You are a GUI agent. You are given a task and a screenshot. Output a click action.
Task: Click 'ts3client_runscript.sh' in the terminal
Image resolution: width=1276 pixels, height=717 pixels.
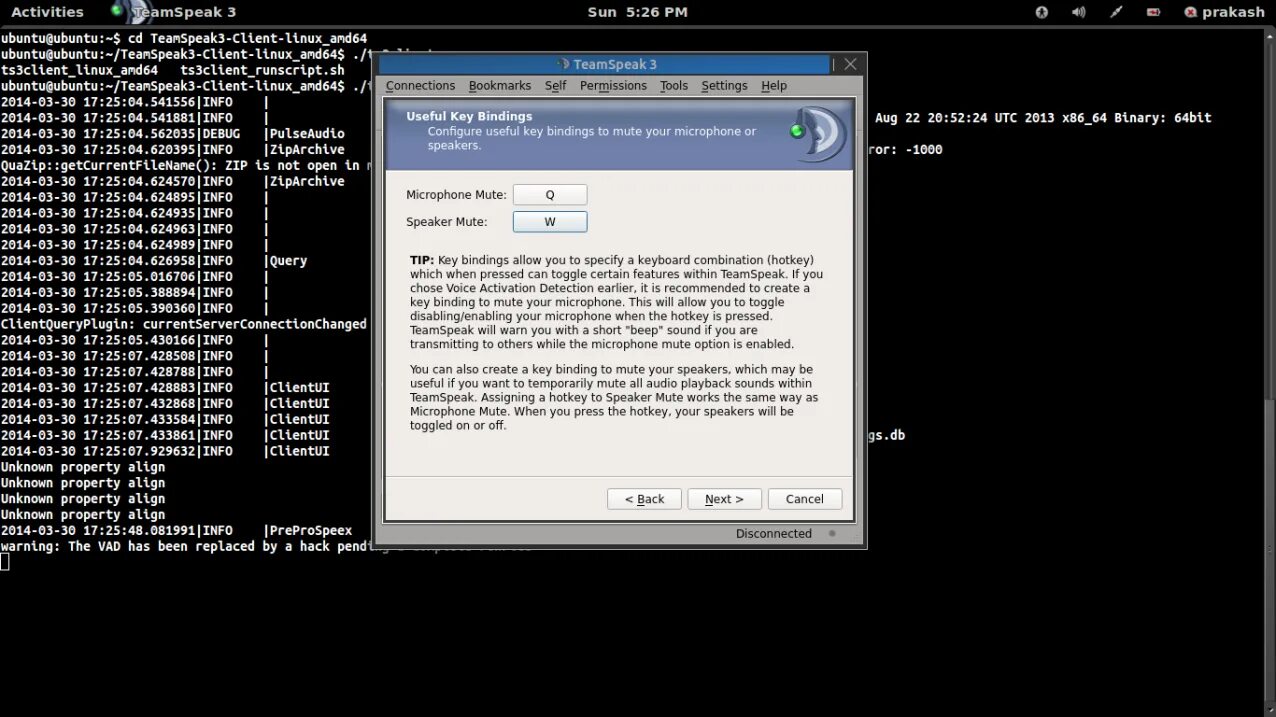click(262, 70)
